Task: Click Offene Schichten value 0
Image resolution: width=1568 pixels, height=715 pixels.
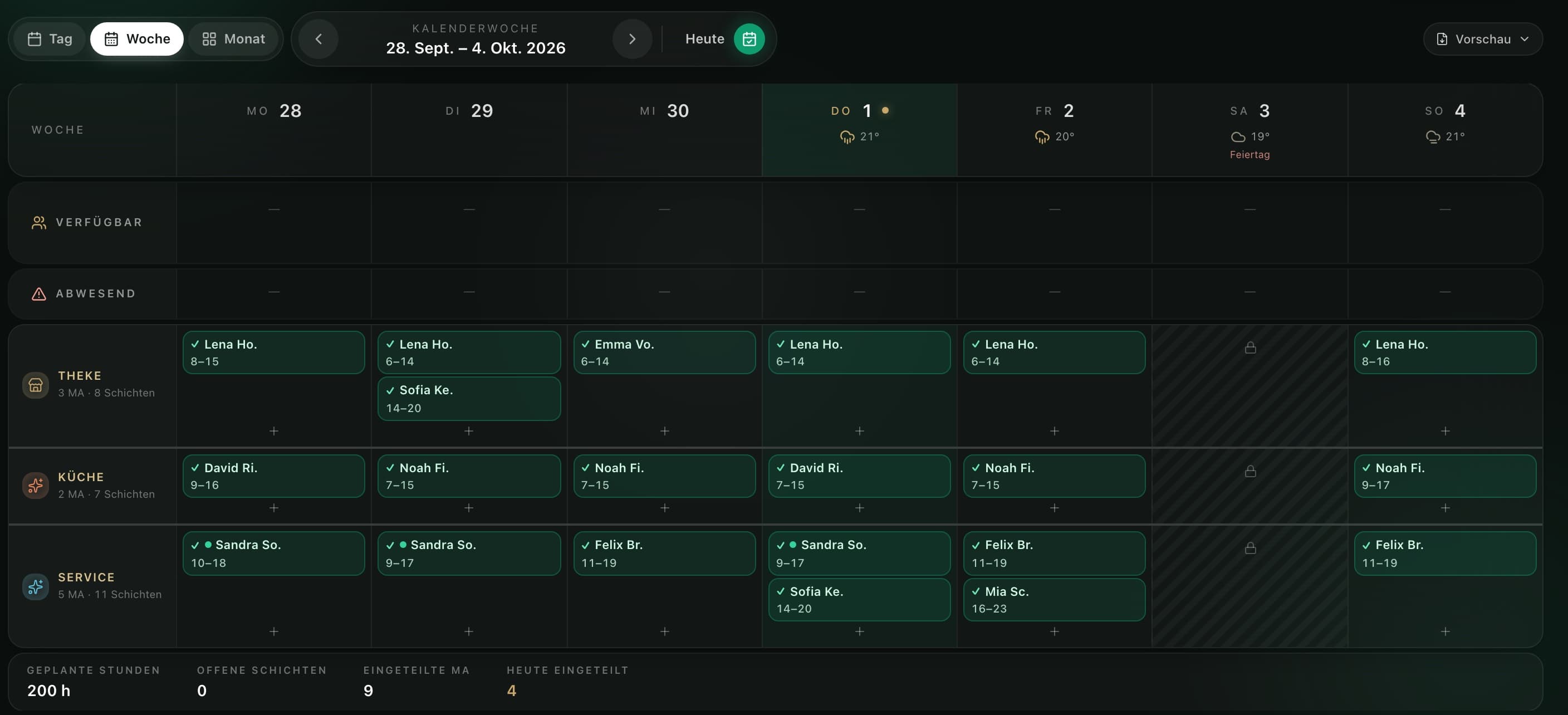Action: point(202,690)
